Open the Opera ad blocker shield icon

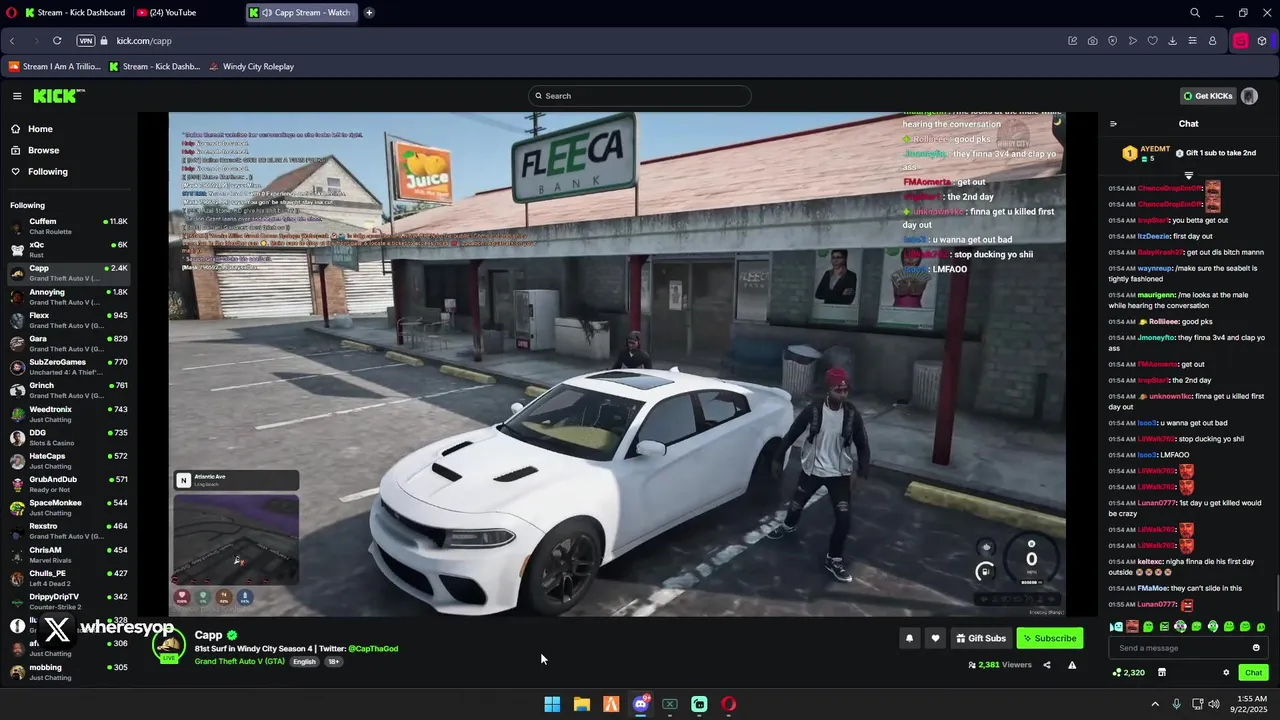[1112, 41]
